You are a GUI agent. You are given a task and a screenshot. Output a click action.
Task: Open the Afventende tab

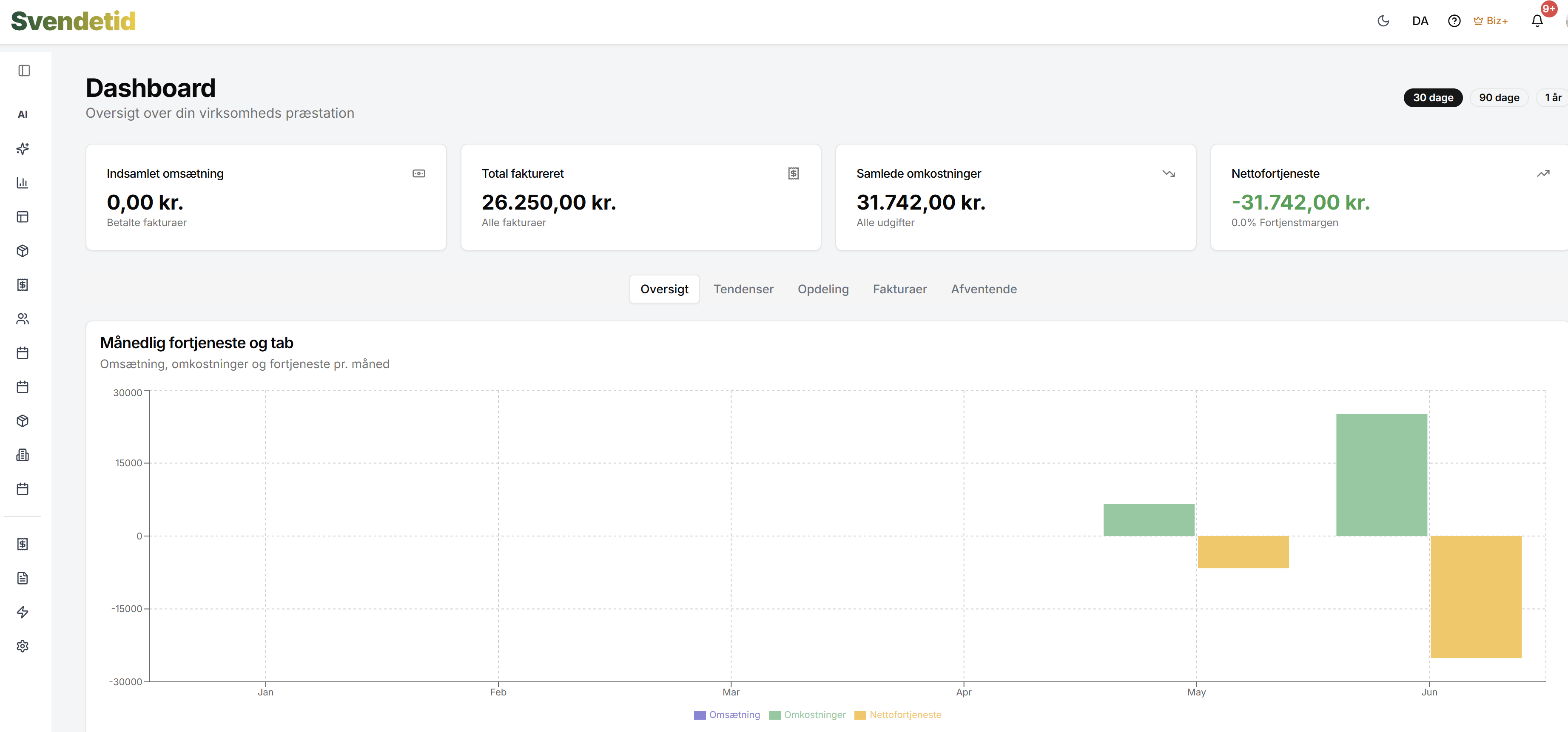coord(984,289)
